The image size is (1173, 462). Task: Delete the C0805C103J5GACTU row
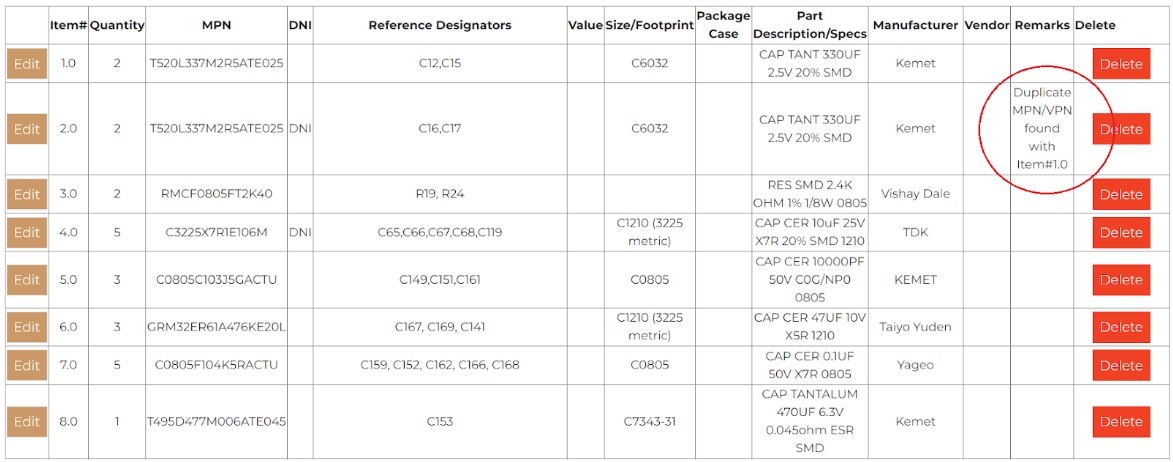(1121, 280)
